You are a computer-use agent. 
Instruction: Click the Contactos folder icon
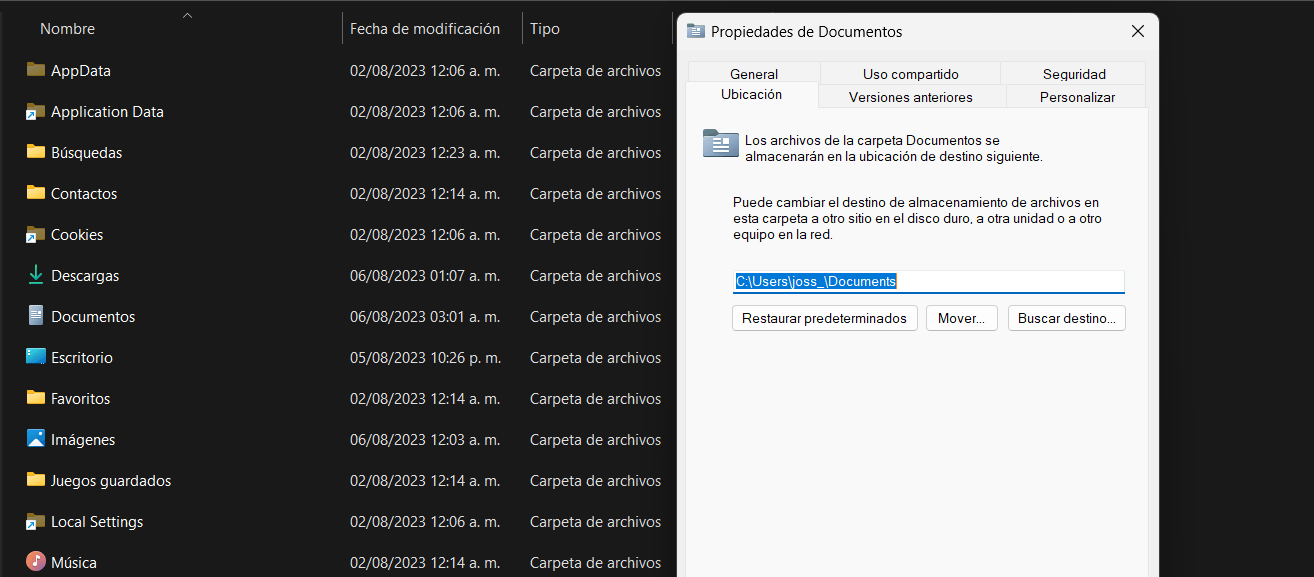coord(36,193)
